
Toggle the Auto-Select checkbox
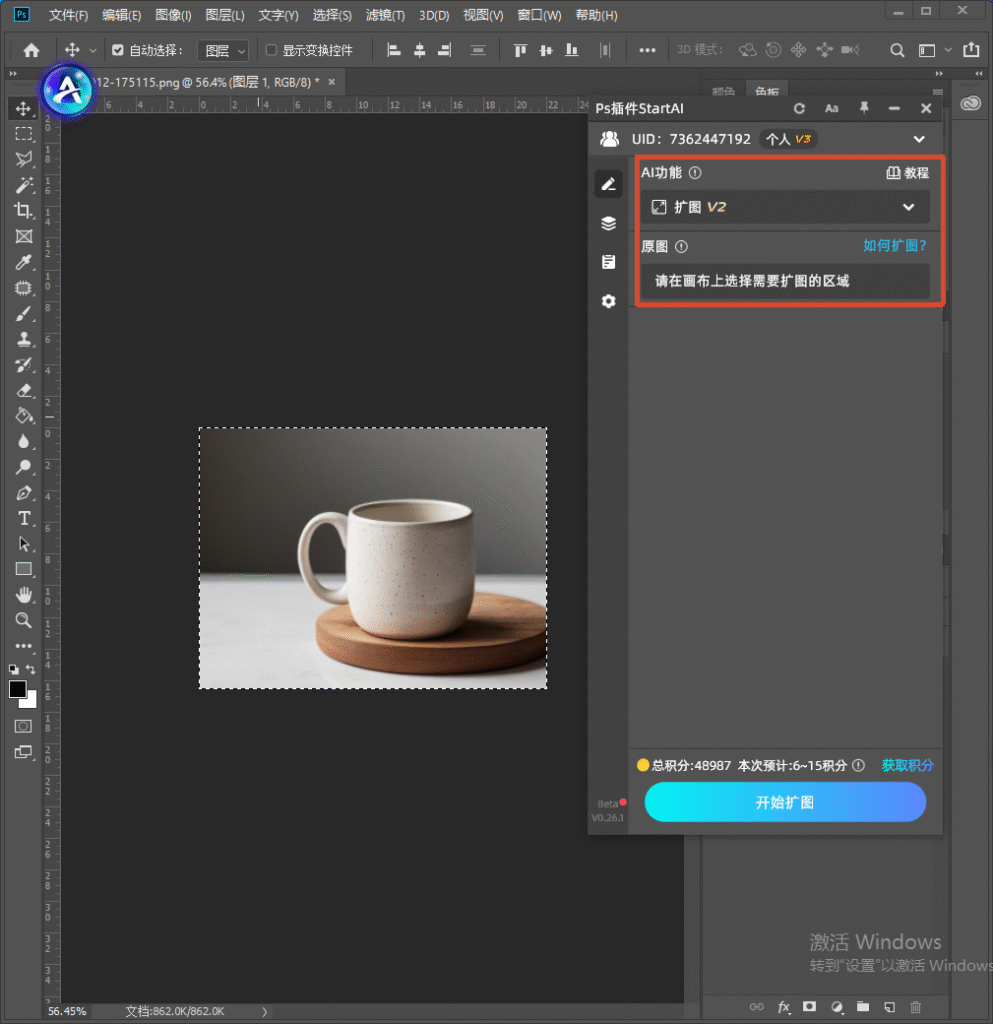(118, 50)
